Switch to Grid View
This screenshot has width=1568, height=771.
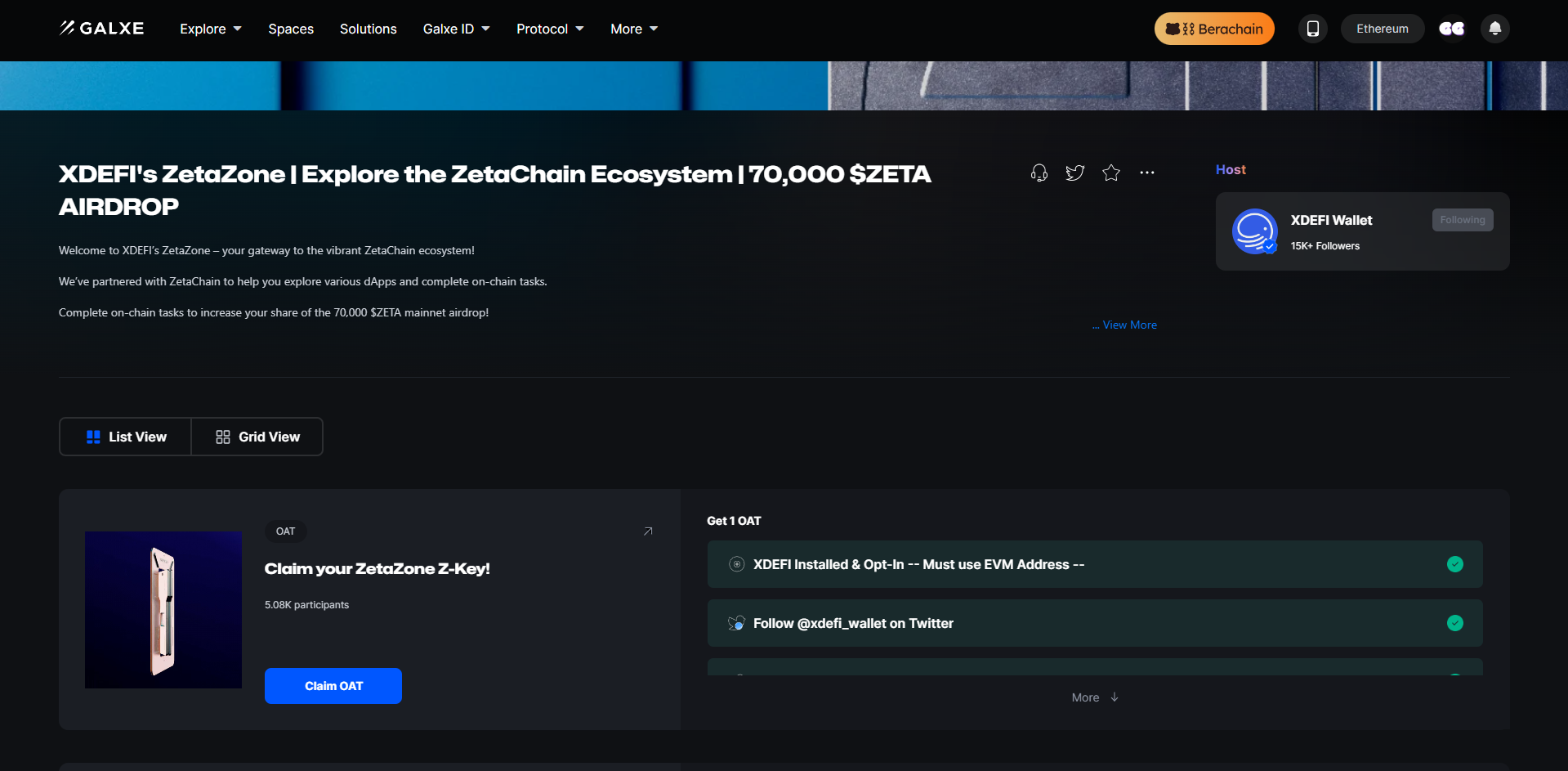click(257, 437)
